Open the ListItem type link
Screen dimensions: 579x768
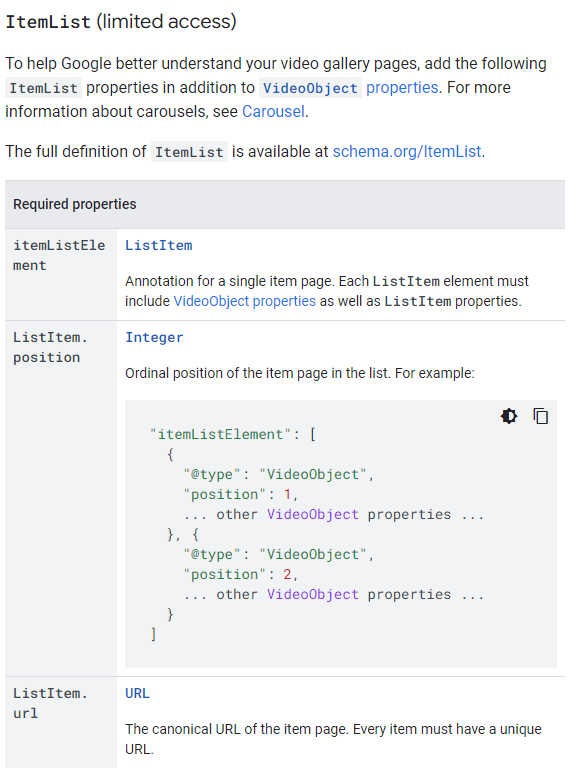pyautogui.click(x=159, y=245)
